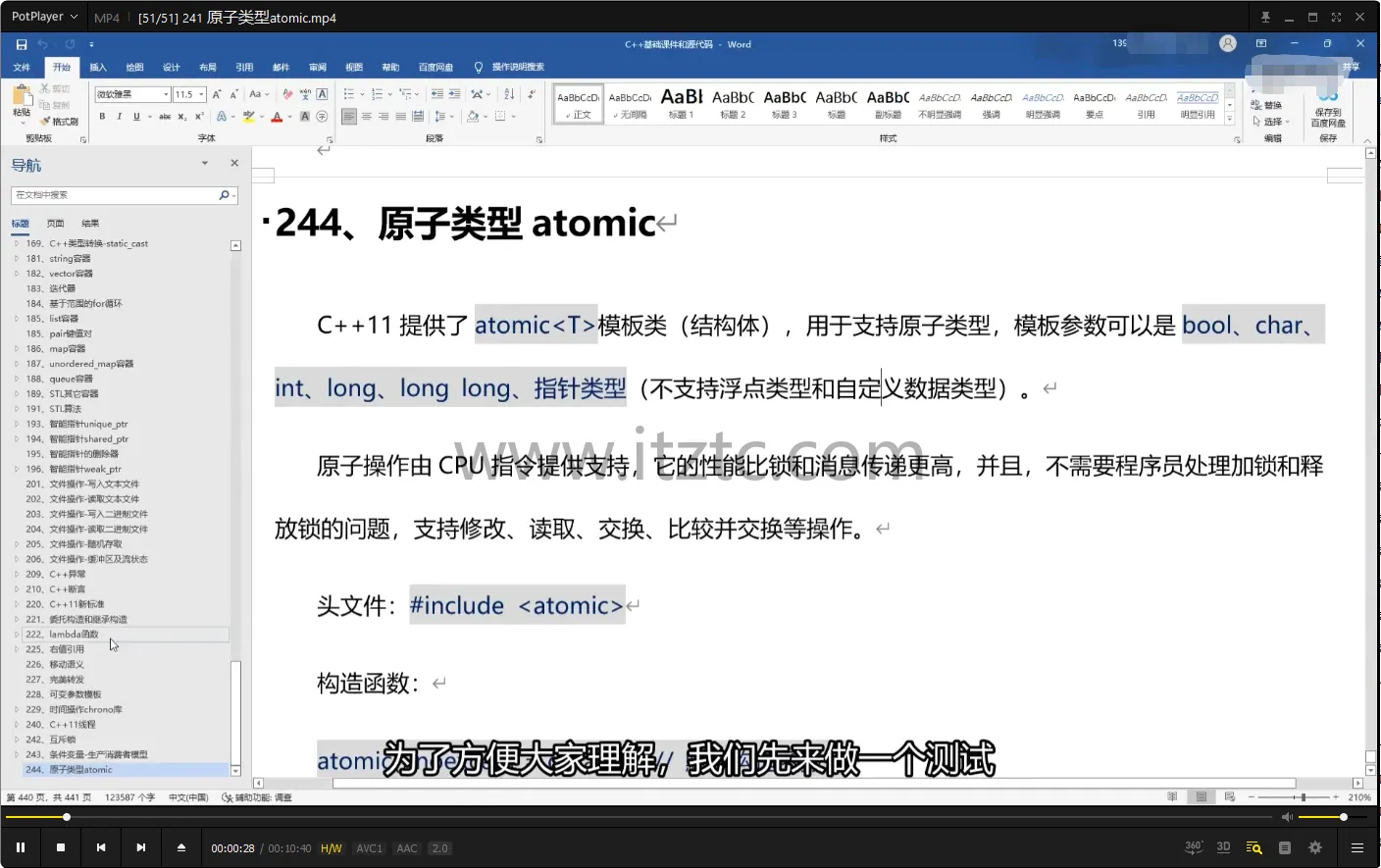Switch to the 插入 ribbon tab
The height and width of the screenshot is (868, 1381).
pyautogui.click(x=98, y=67)
